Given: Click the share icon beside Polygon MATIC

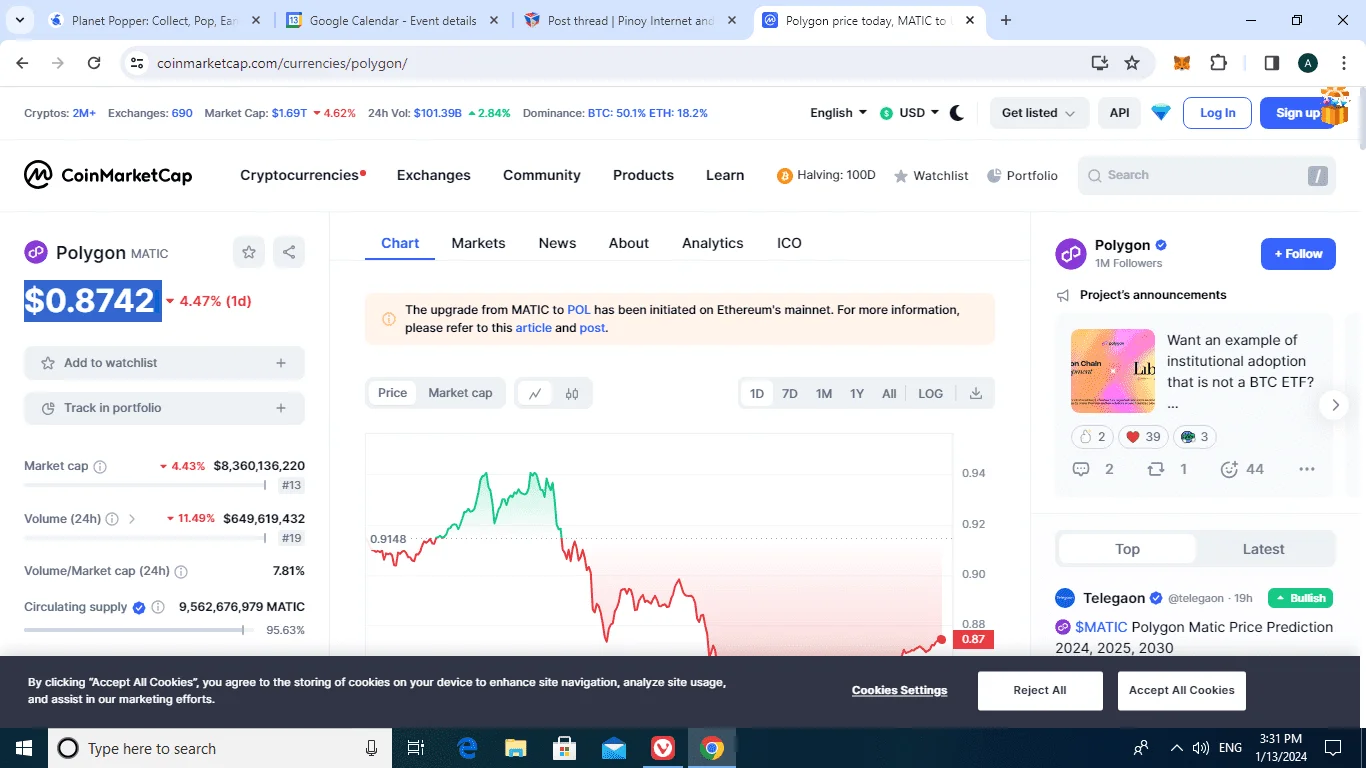Looking at the screenshot, I should (289, 252).
